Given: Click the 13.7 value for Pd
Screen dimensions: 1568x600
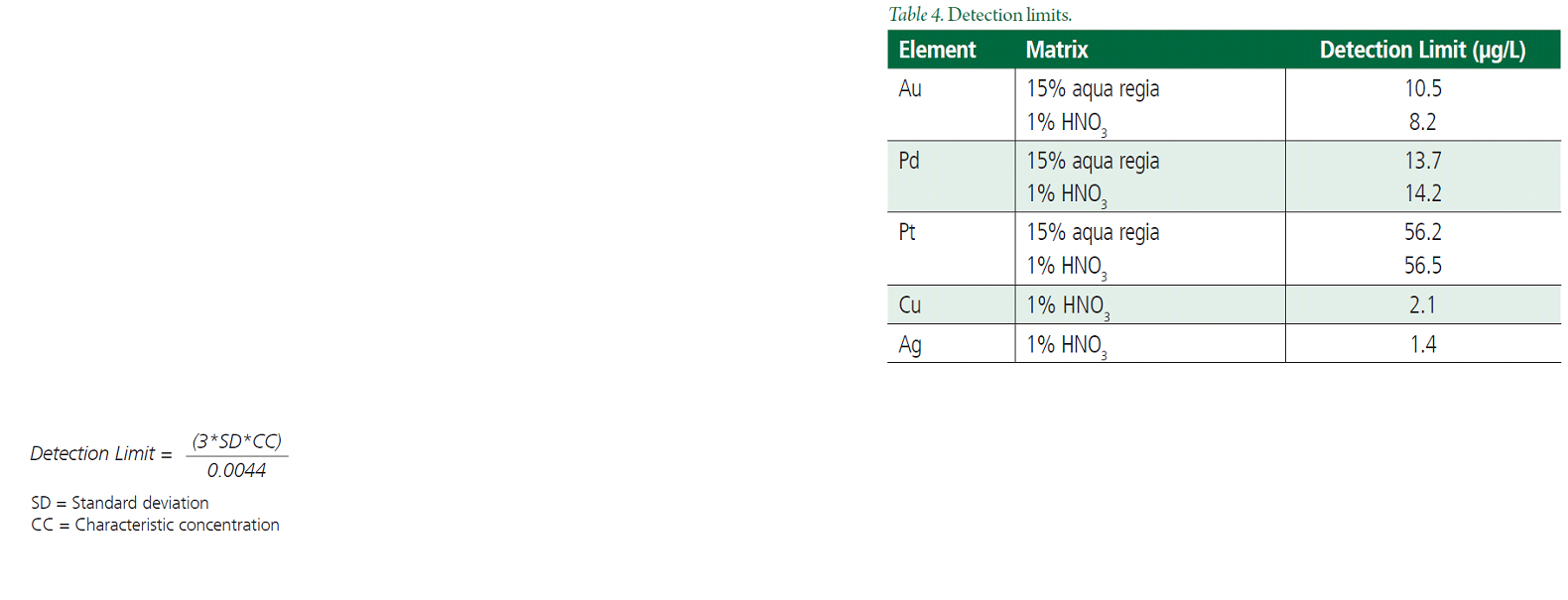Looking at the screenshot, I should (x=1422, y=161).
